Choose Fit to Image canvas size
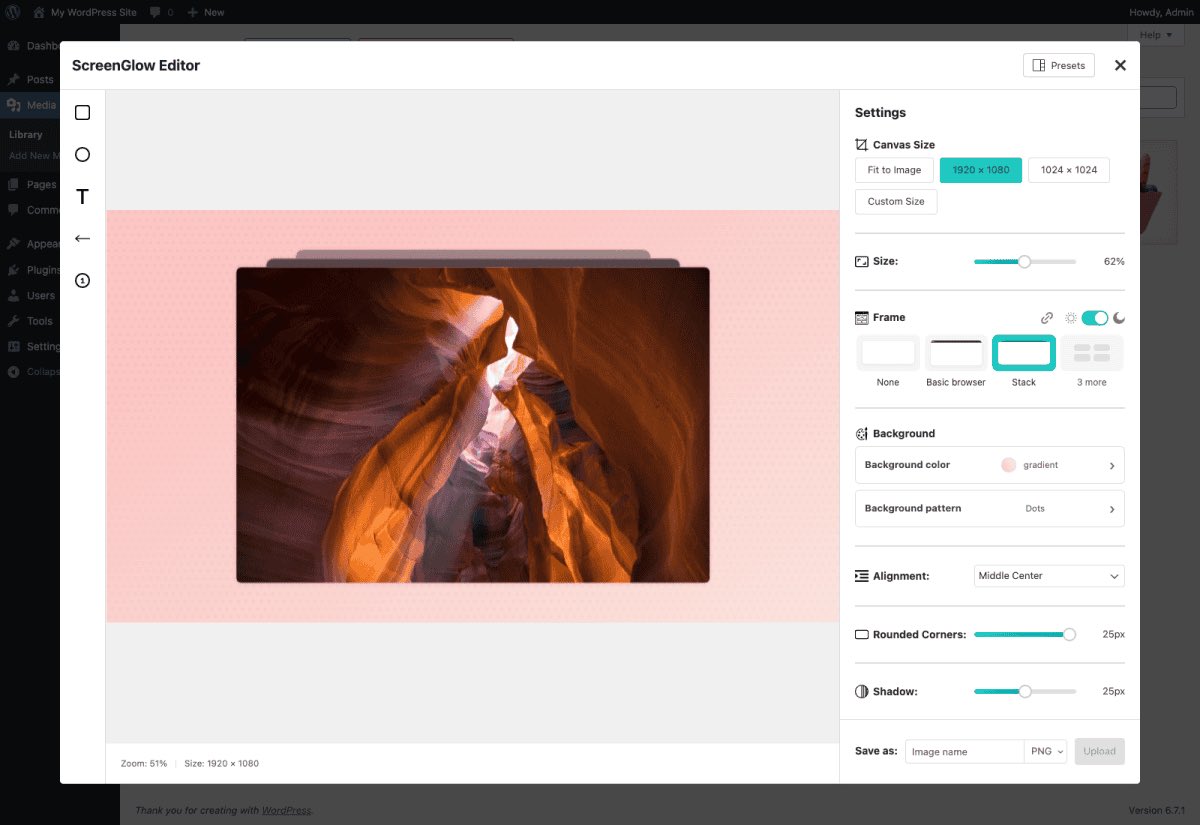 pos(894,170)
